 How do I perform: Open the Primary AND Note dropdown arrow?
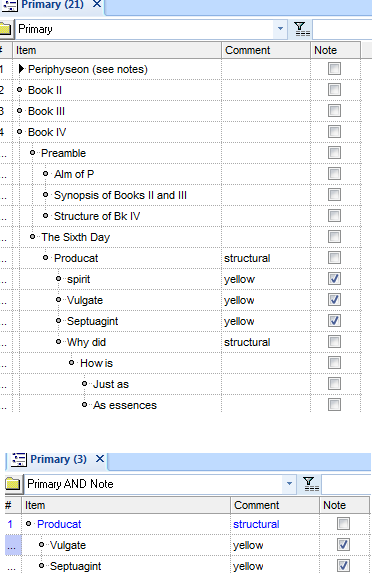(x=290, y=484)
